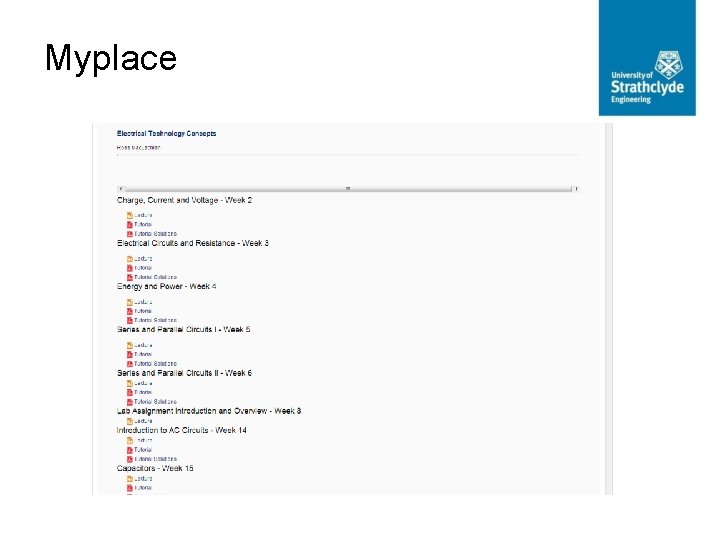
Task: Select the heading 'Energy and Power - Week 4'
Action: click(166, 287)
